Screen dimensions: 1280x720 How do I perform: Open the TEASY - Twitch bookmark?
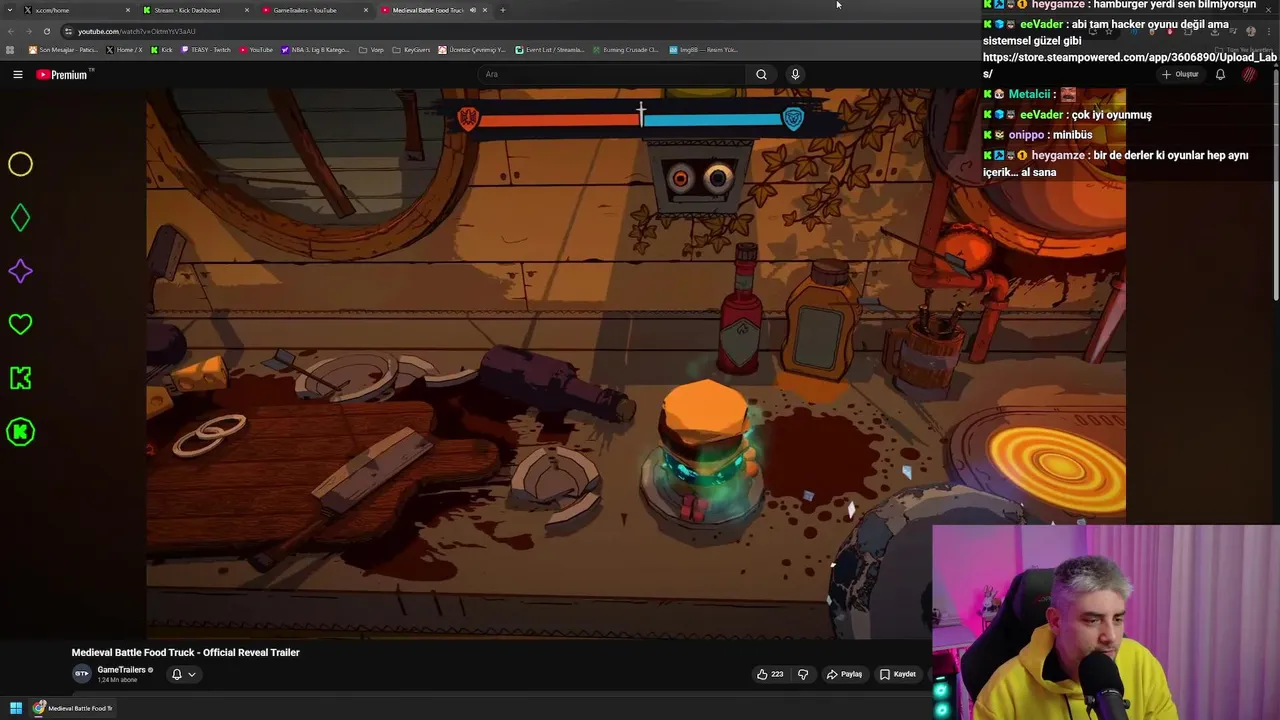point(206,49)
